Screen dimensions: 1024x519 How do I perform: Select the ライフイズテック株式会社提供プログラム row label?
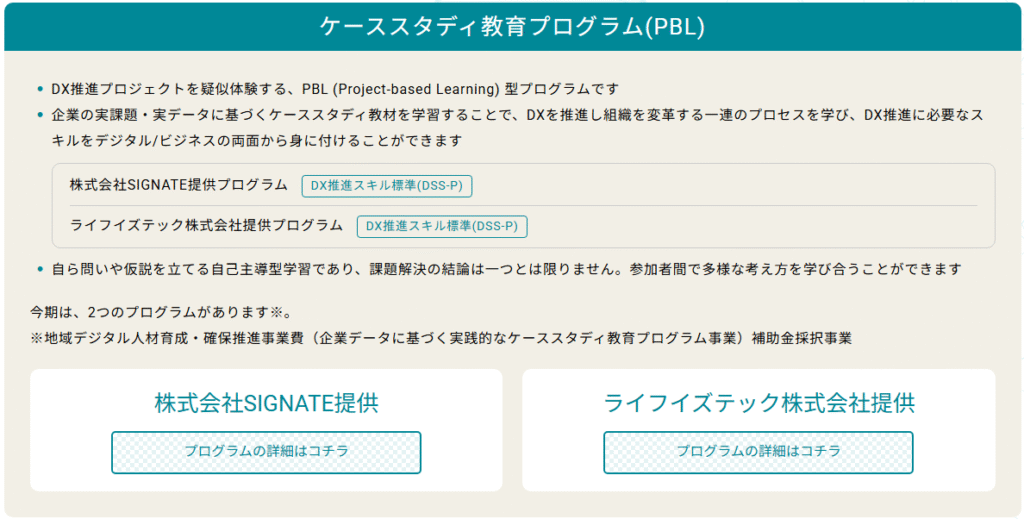206,225
